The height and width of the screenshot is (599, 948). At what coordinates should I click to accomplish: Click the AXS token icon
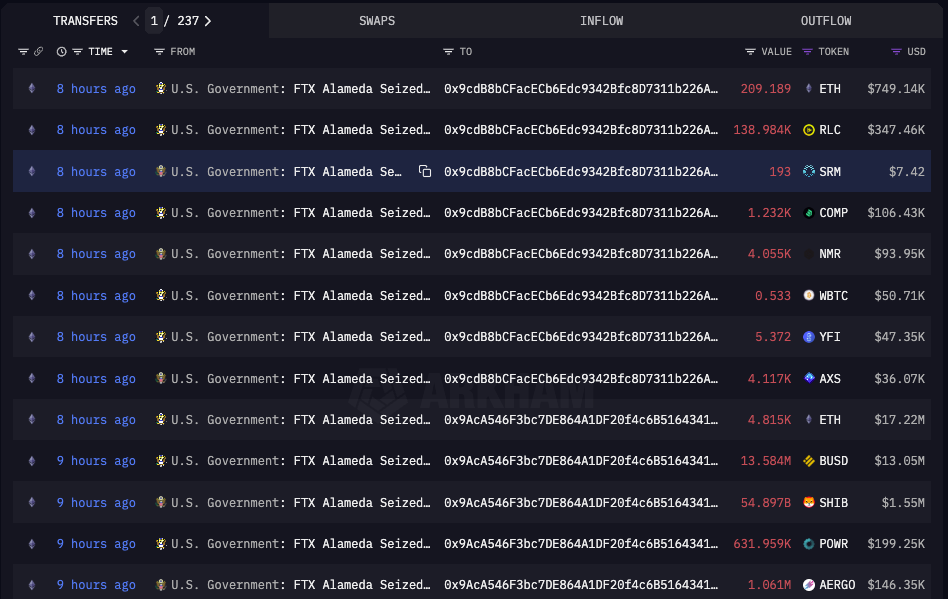(x=808, y=378)
